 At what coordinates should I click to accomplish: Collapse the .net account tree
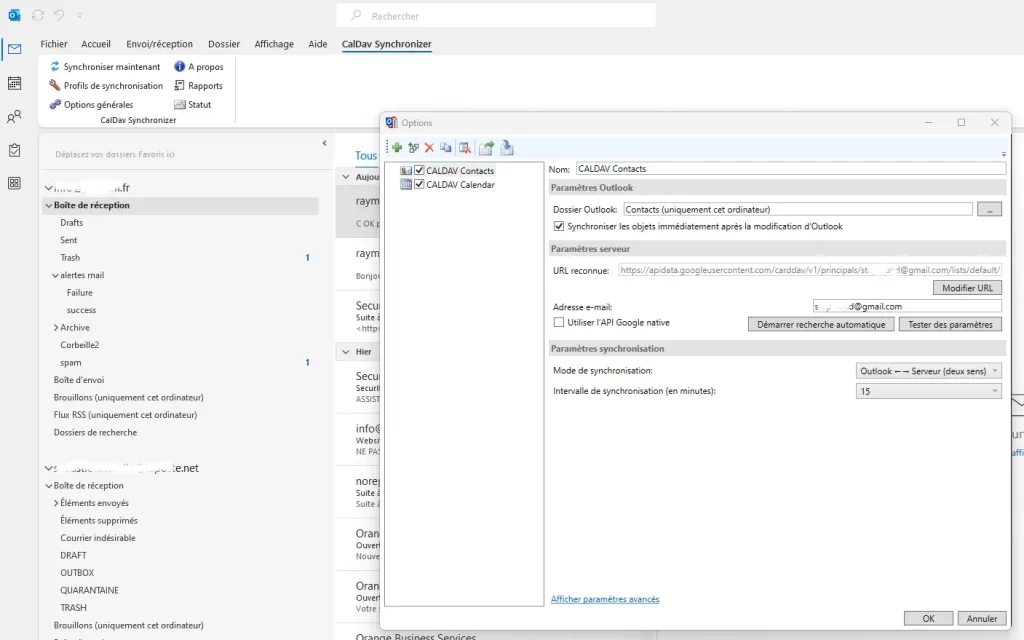tap(48, 468)
